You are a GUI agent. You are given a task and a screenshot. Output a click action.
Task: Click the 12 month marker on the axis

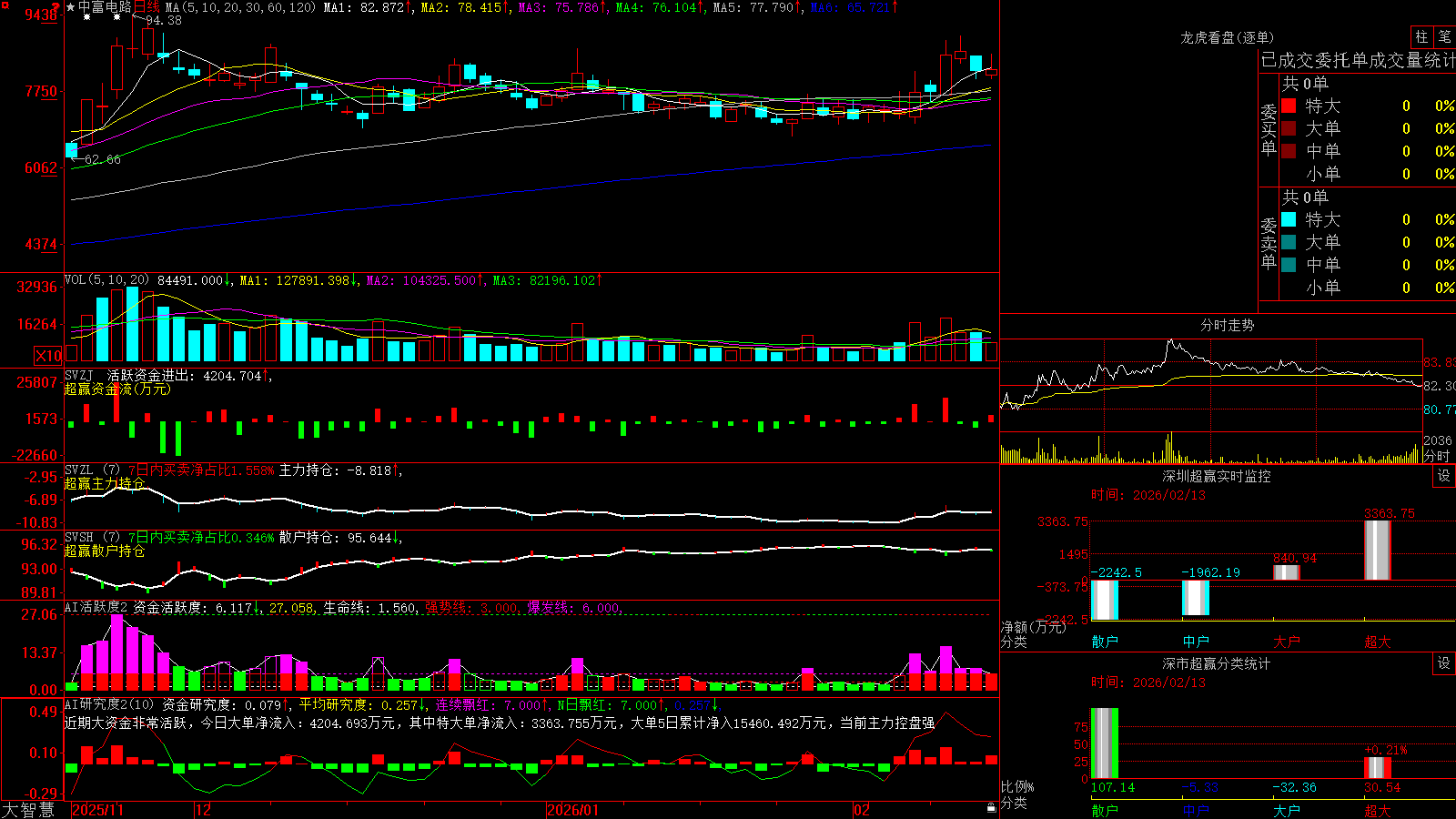point(204,810)
